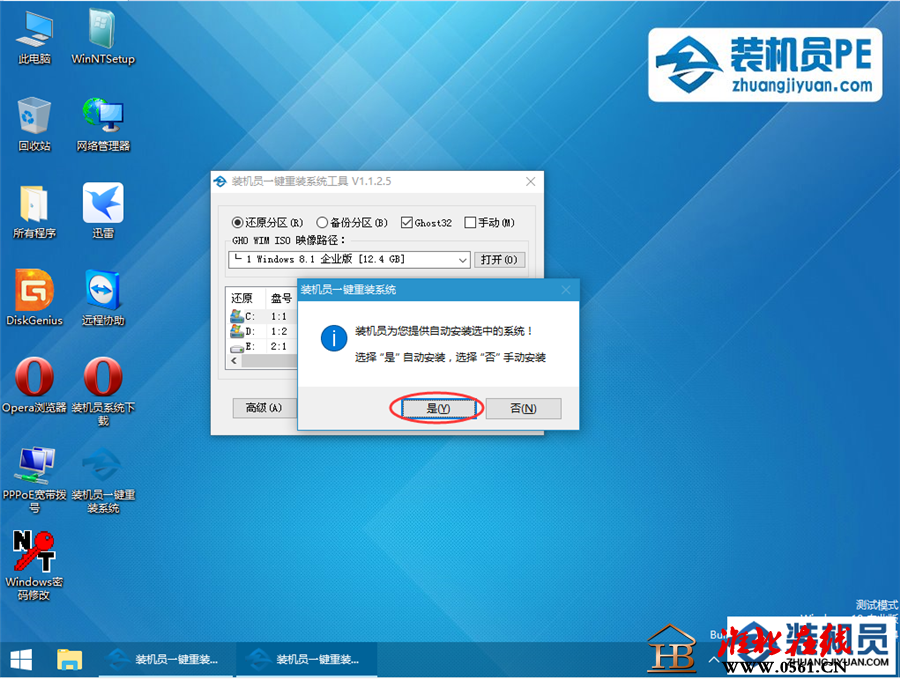Image resolution: width=900 pixels, height=679 pixels.
Task: Open File Explorer from the taskbar
Action: [69, 659]
